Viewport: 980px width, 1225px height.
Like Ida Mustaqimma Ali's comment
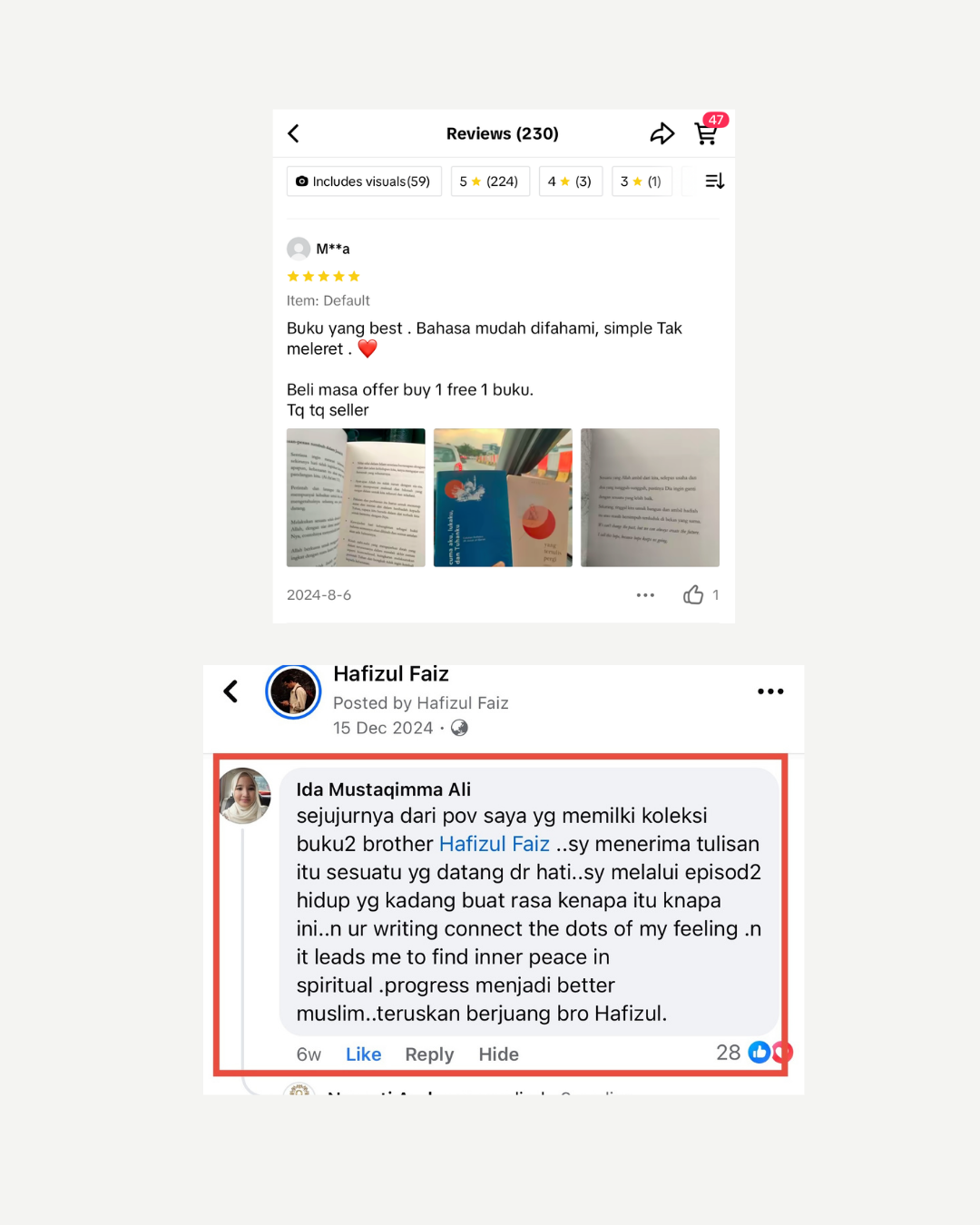363,1054
